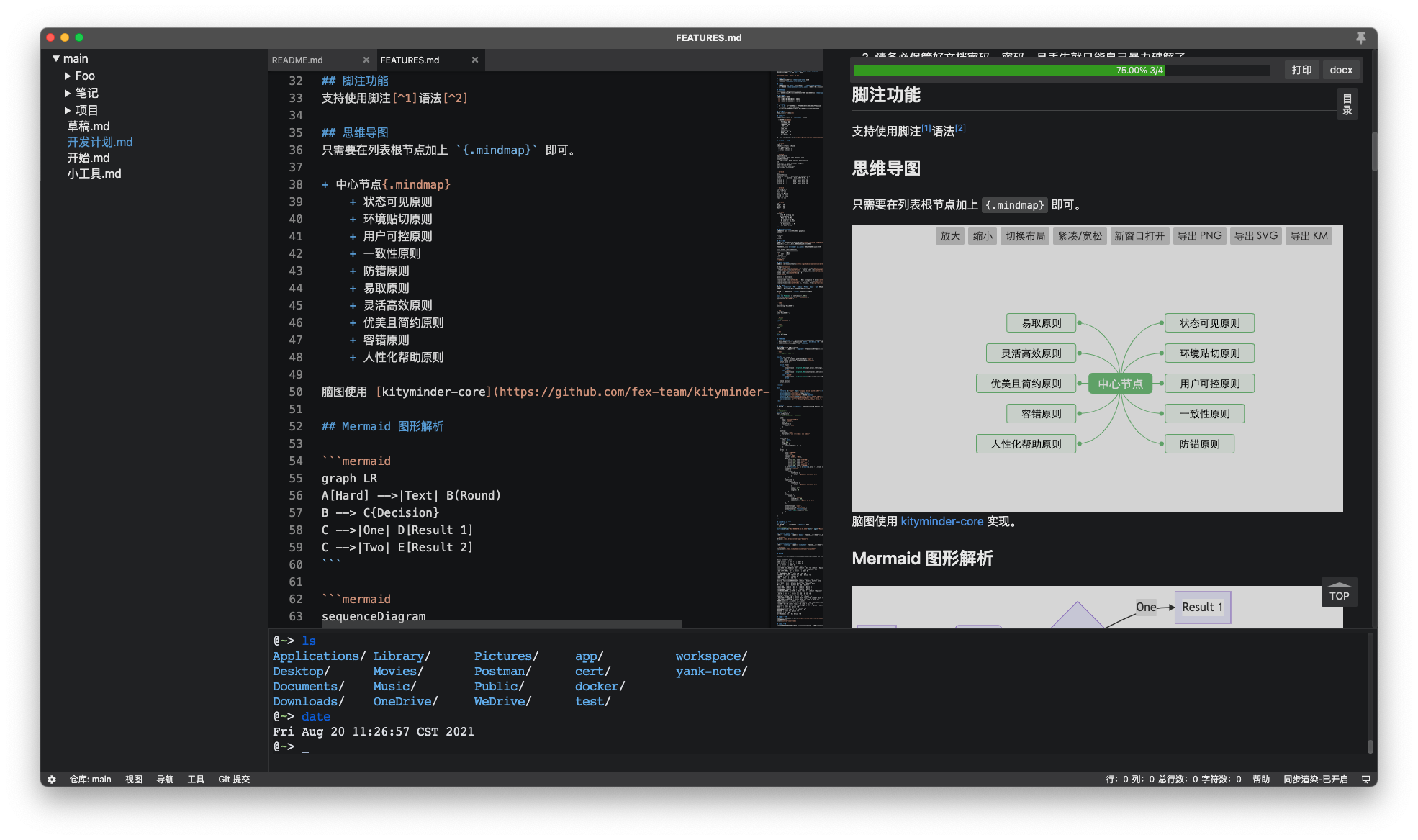Open file 开发计划.md

(x=100, y=142)
